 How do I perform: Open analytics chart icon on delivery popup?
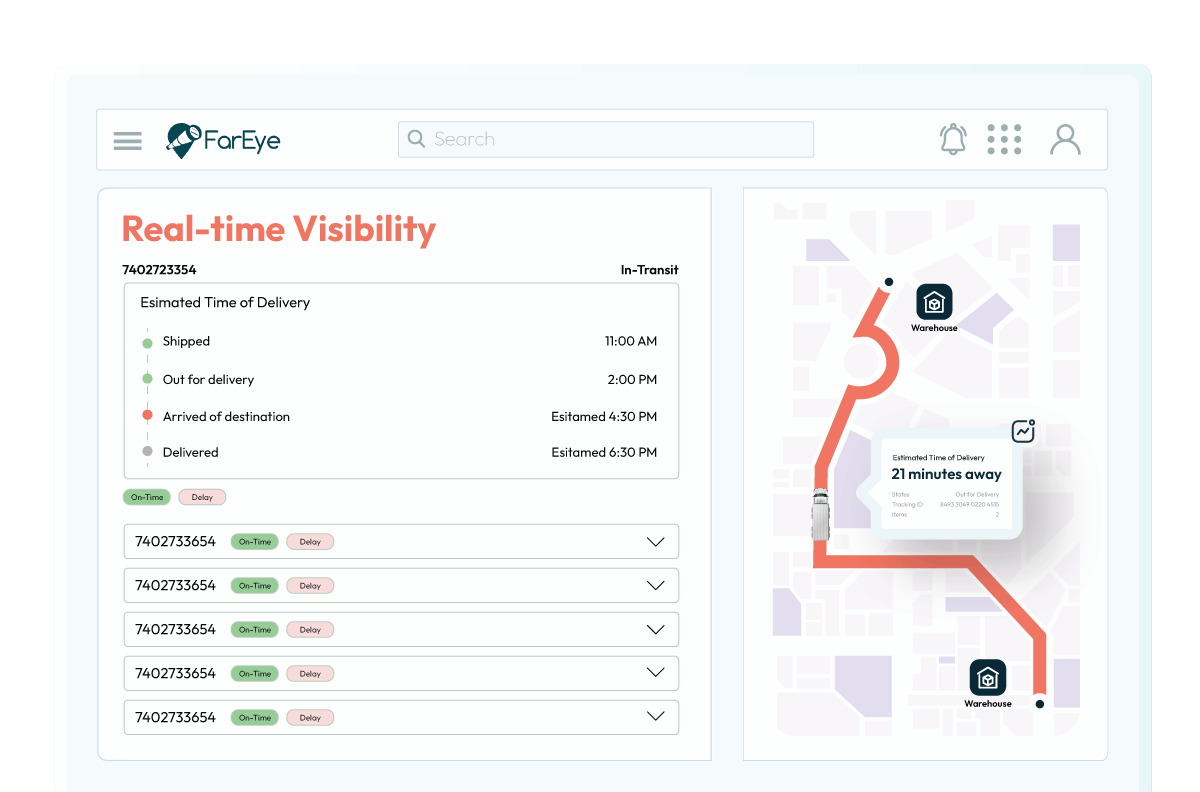[1023, 431]
